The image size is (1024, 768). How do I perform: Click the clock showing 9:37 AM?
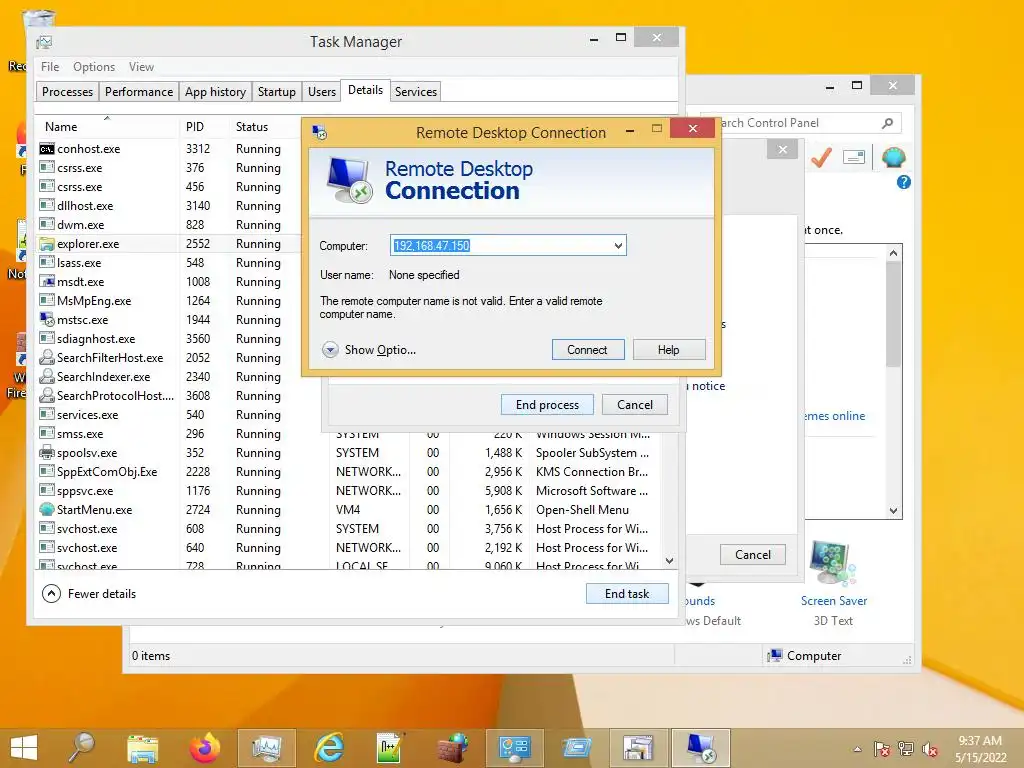tap(980, 741)
